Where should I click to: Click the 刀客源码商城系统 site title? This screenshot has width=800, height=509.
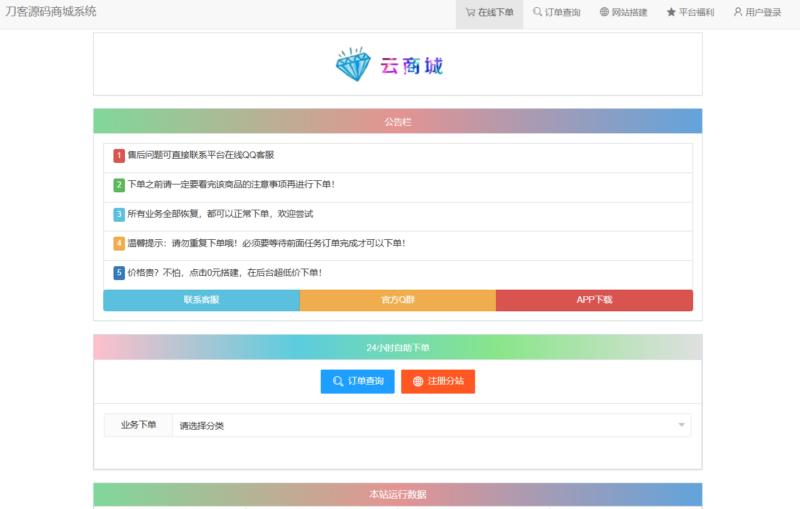pos(51,12)
